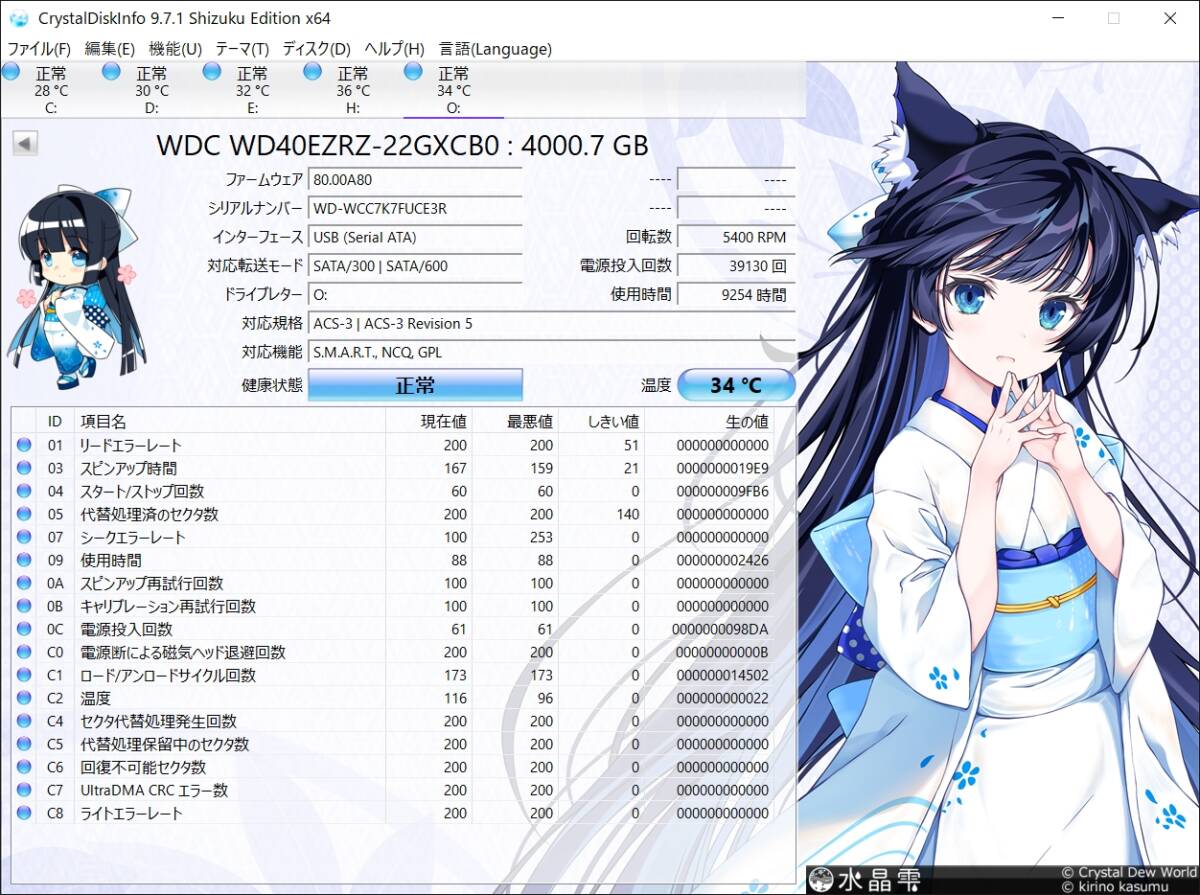This screenshot has height=895, width=1200.
Task: Click the 生の値 column header
Action: tap(710, 421)
